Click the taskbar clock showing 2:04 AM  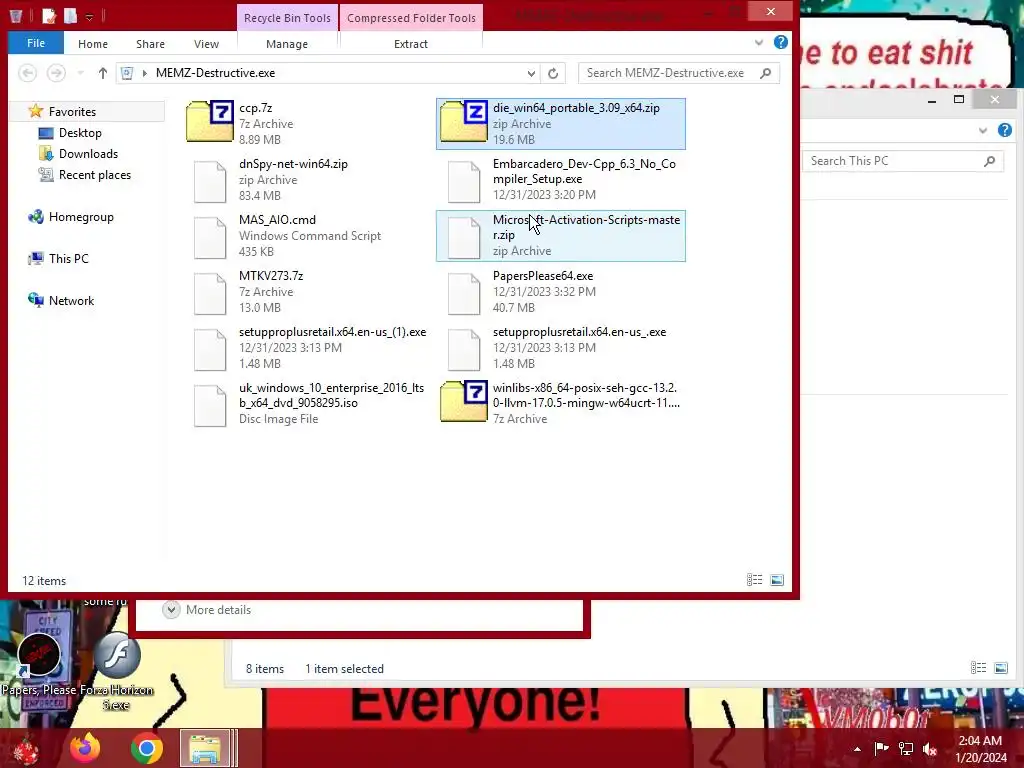[x=981, y=749]
